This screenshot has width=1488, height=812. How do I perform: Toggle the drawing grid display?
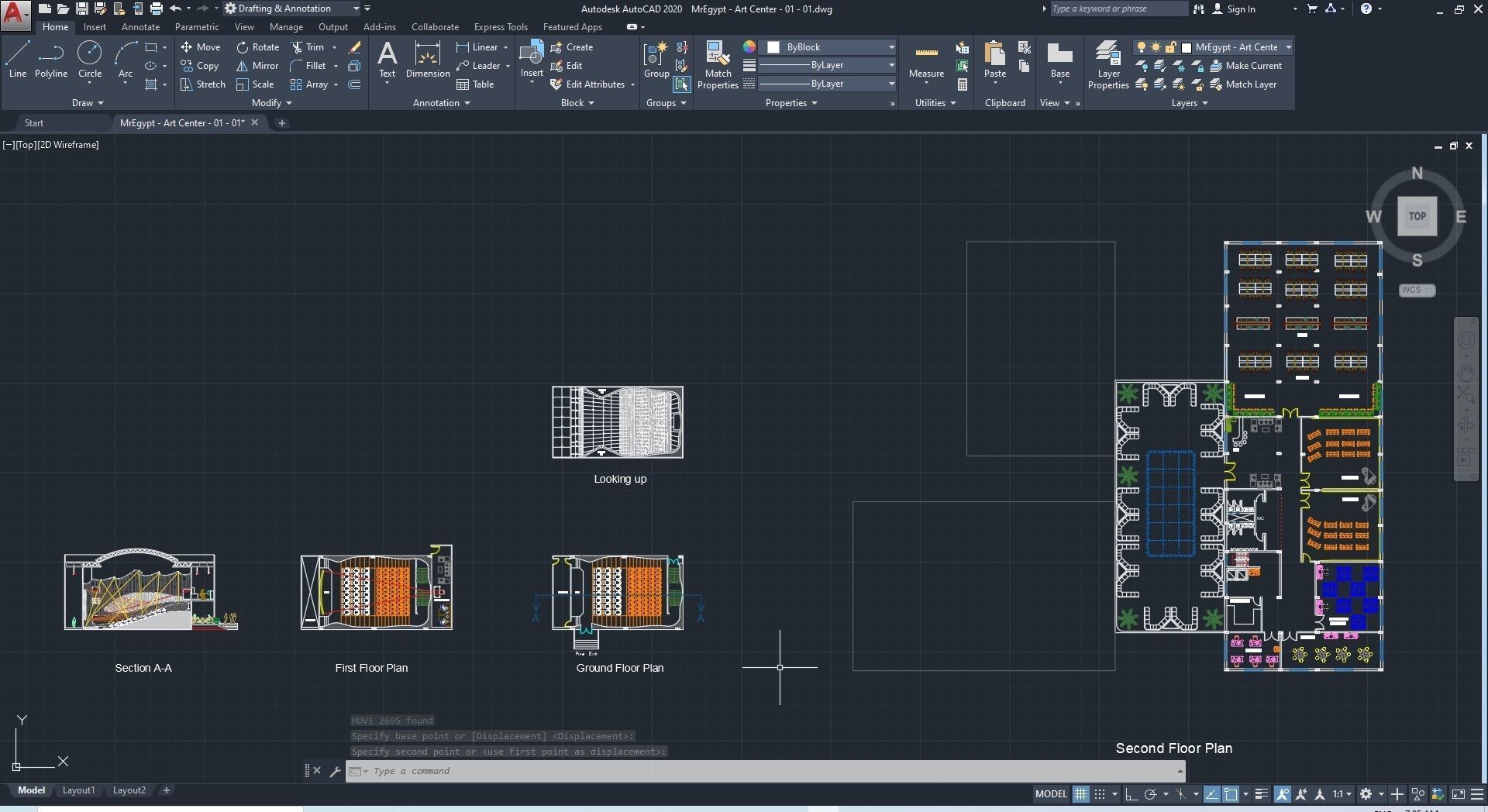click(x=1080, y=794)
